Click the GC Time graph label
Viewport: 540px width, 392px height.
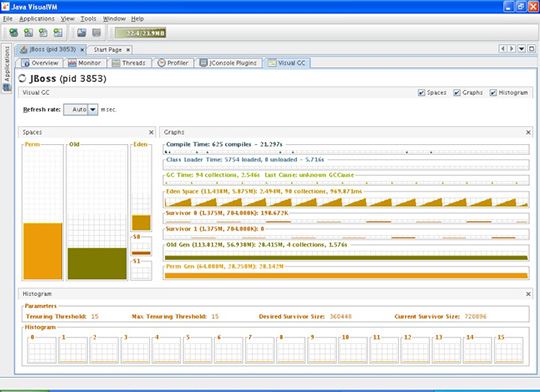point(260,175)
